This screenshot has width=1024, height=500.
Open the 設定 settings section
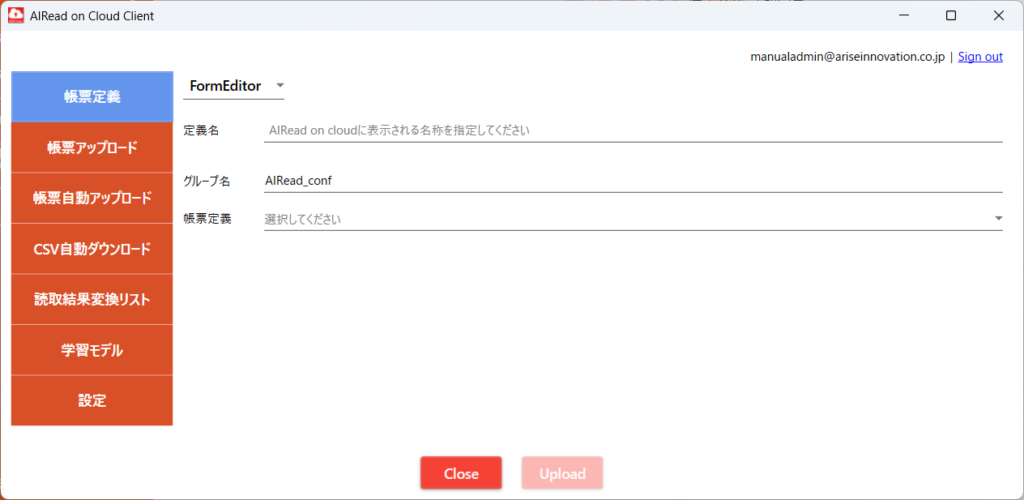(92, 400)
